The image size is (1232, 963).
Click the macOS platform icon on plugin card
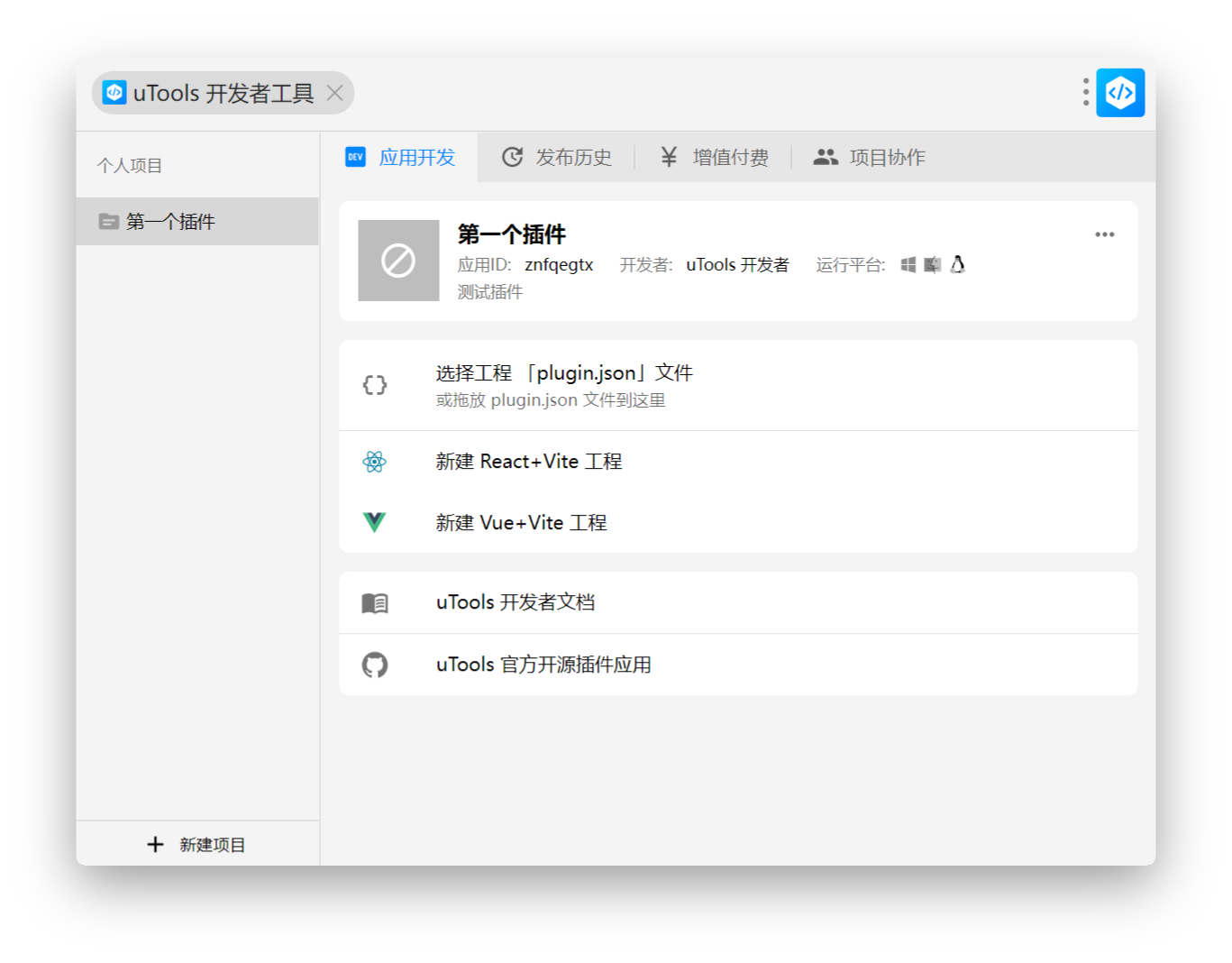(932, 264)
